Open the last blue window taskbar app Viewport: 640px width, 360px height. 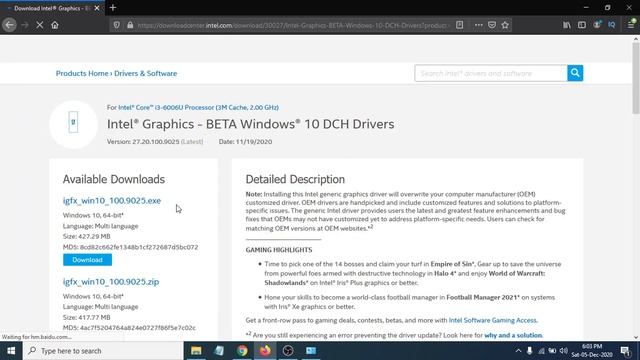311,351
